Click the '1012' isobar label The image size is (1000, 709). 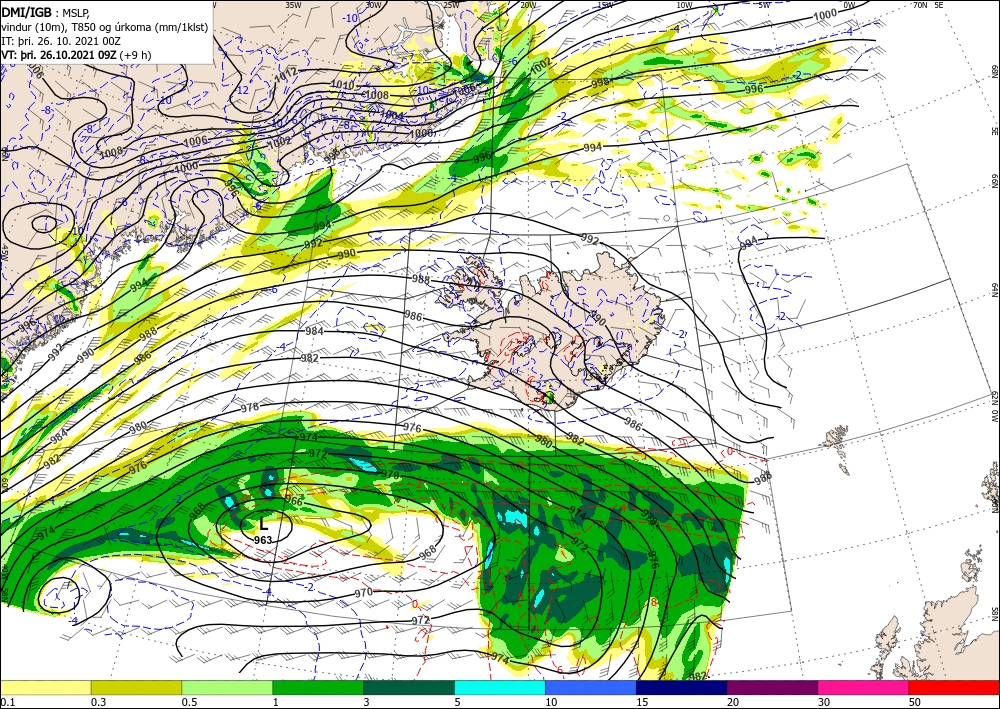pyautogui.click(x=286, y=77)
